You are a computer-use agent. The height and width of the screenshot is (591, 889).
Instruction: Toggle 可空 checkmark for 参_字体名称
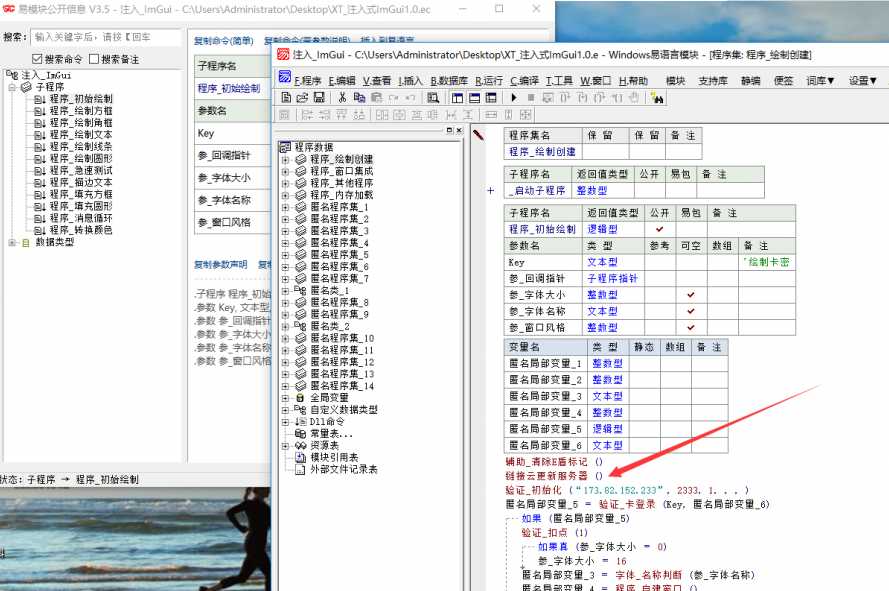point(691,311)
